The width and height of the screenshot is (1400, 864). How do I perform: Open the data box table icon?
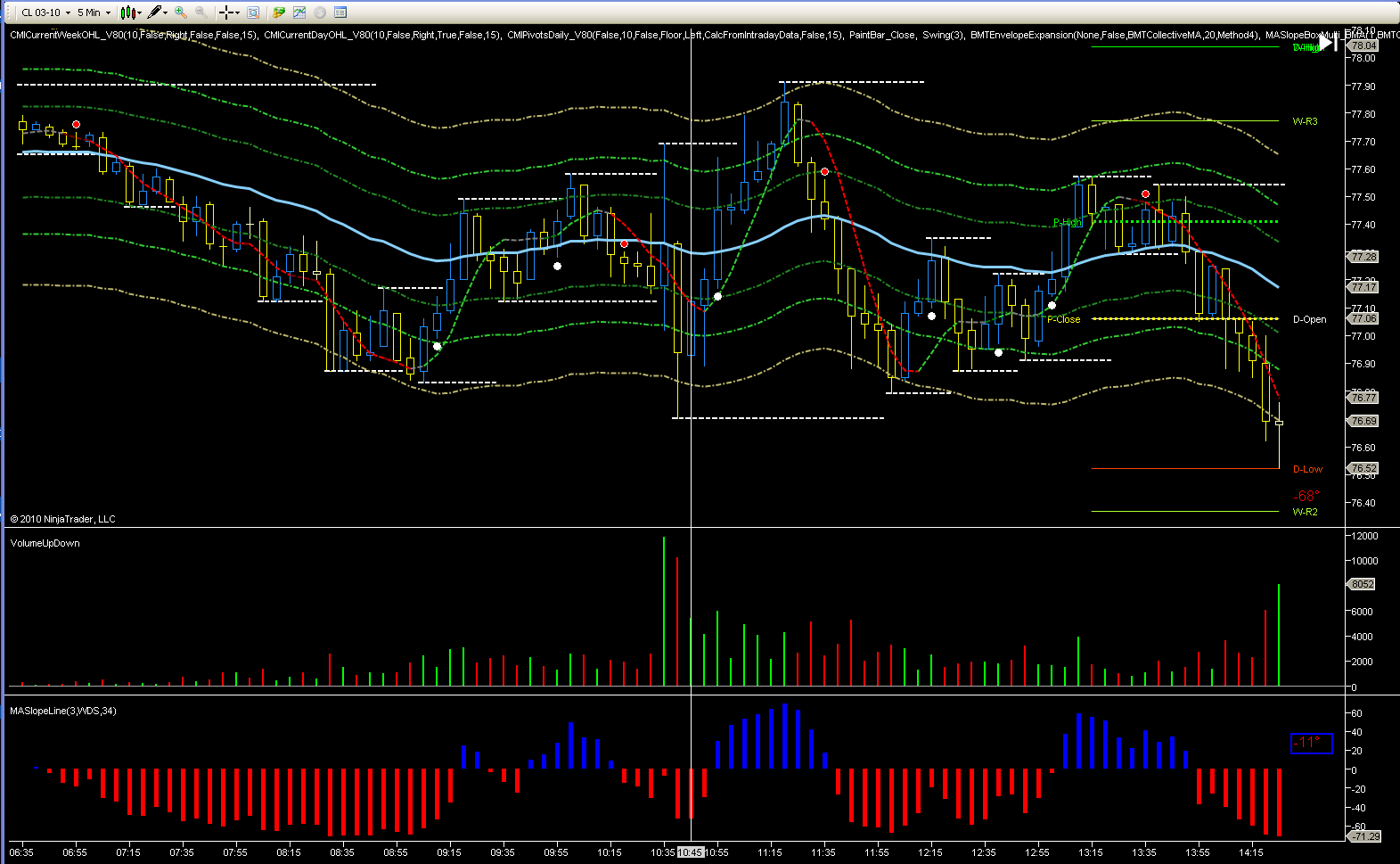tap(340, 12)
